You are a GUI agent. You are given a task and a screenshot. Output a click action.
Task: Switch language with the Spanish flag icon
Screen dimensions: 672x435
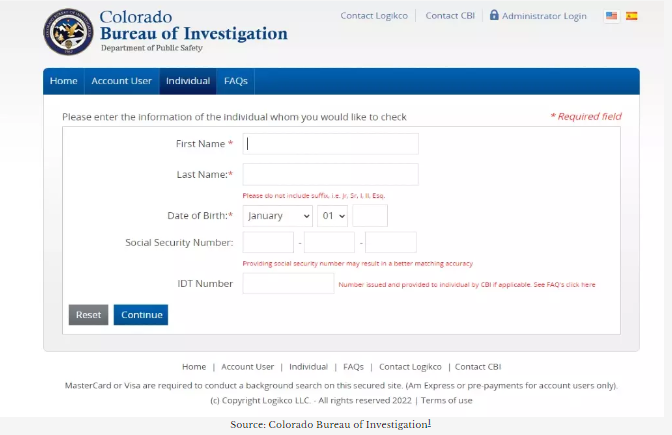tap(631, 16)
